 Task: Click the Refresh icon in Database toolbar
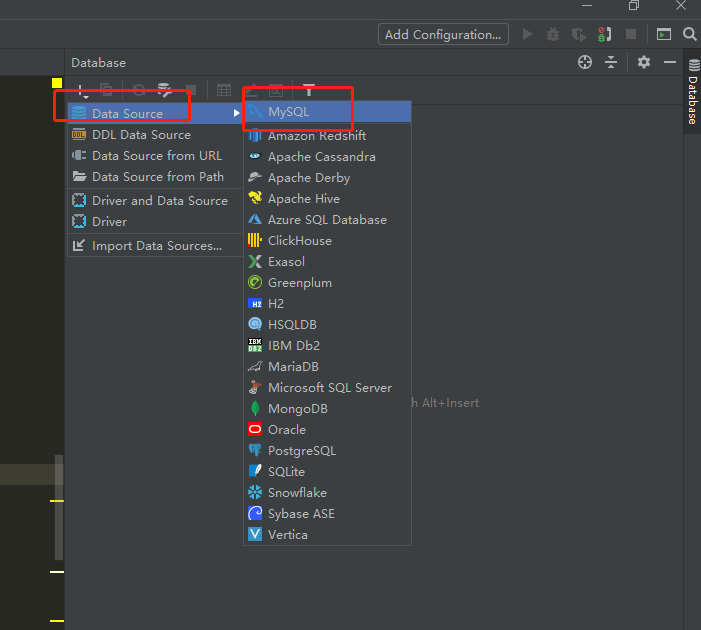pos(139,90)
